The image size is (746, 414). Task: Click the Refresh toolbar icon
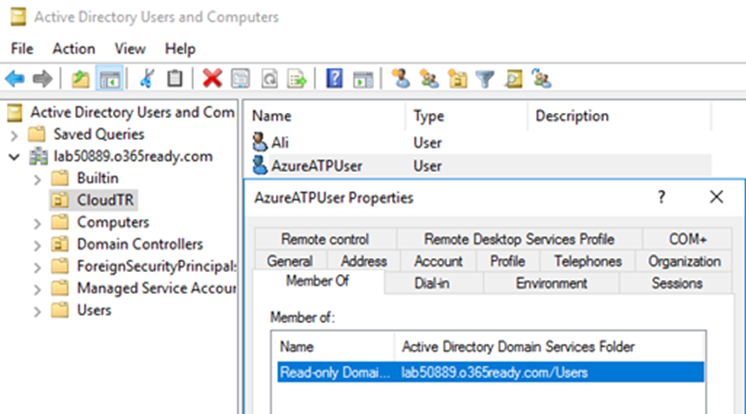click(269, 79)
